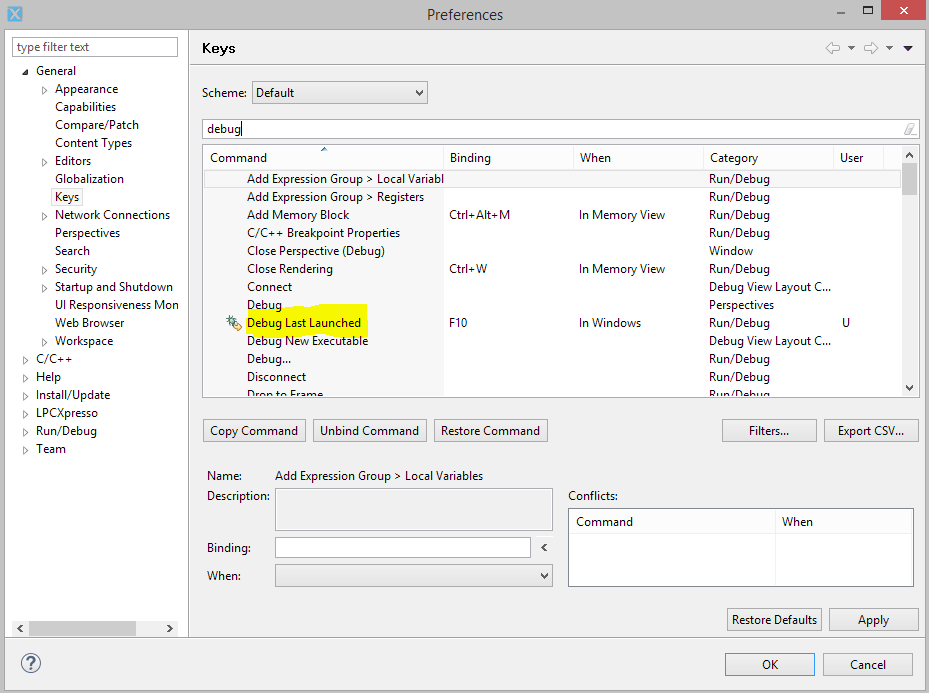Select the Keys preference page
Image resolution: width=929 pixels, height=693 pixels.
click(x=67, y=197)
